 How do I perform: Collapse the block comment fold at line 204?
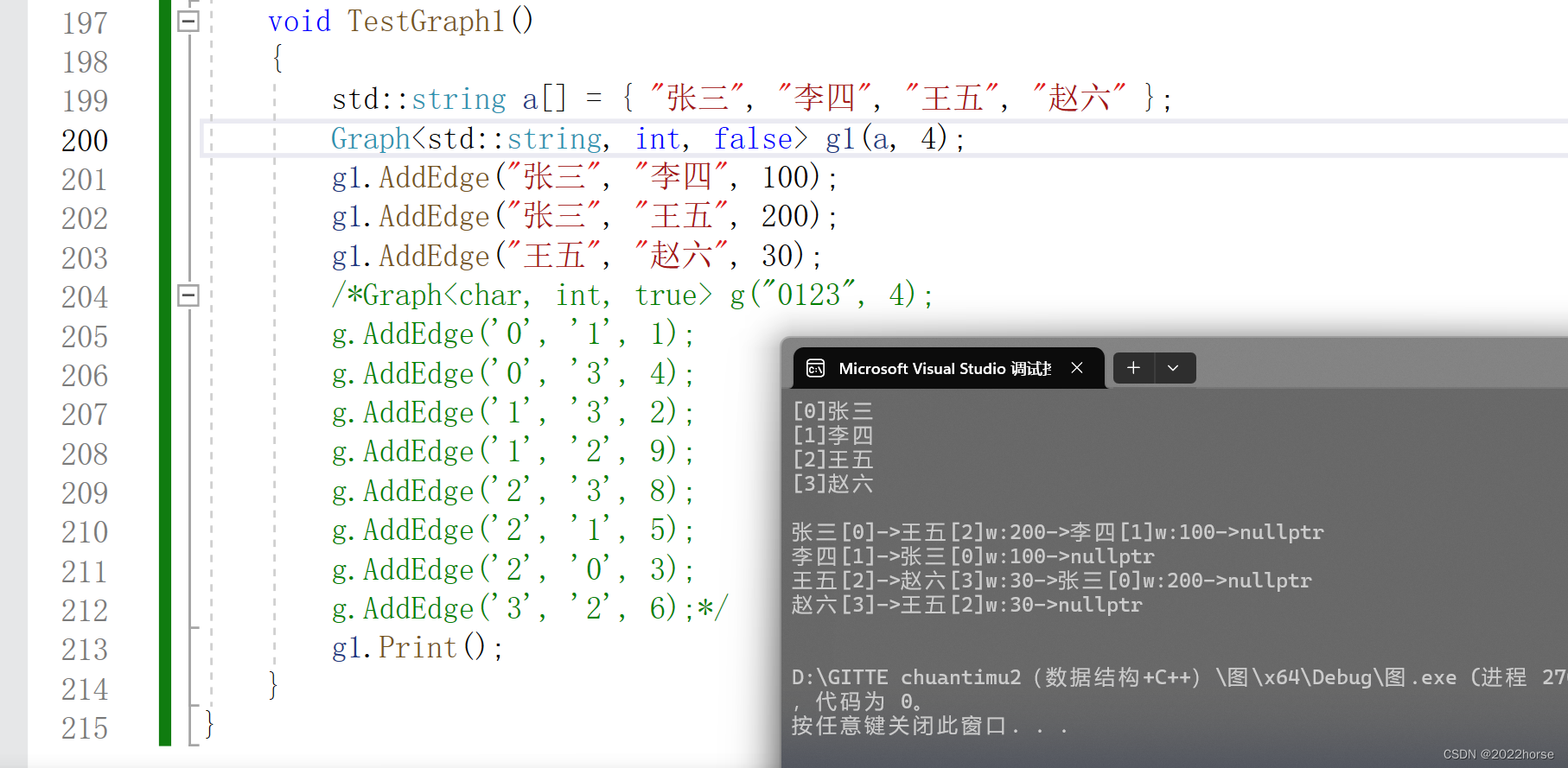[x=188, y=295]
